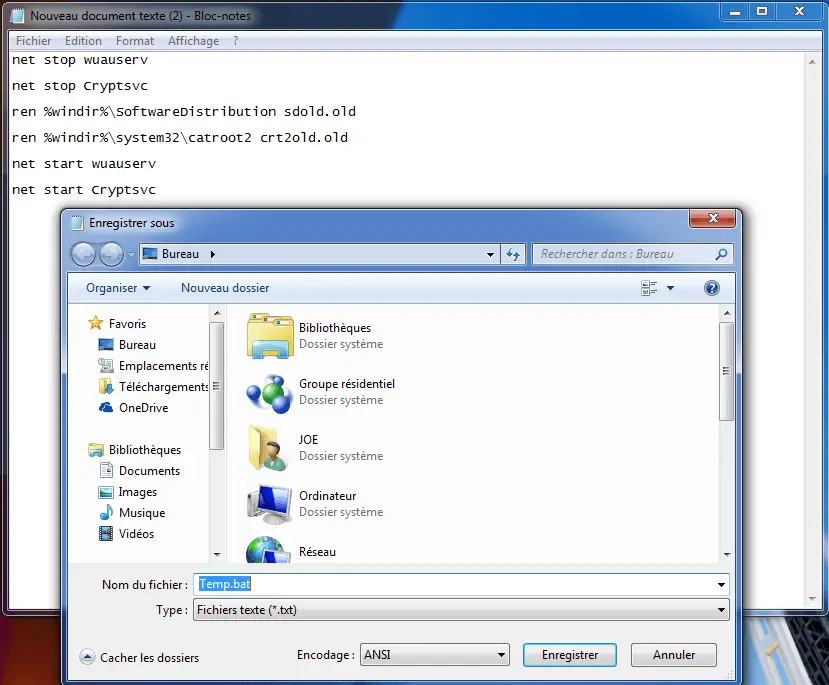The height and width of the screenshot is (685, 829).
Task: Click the Cacher les dossiers label
Action: coord(150,658)
